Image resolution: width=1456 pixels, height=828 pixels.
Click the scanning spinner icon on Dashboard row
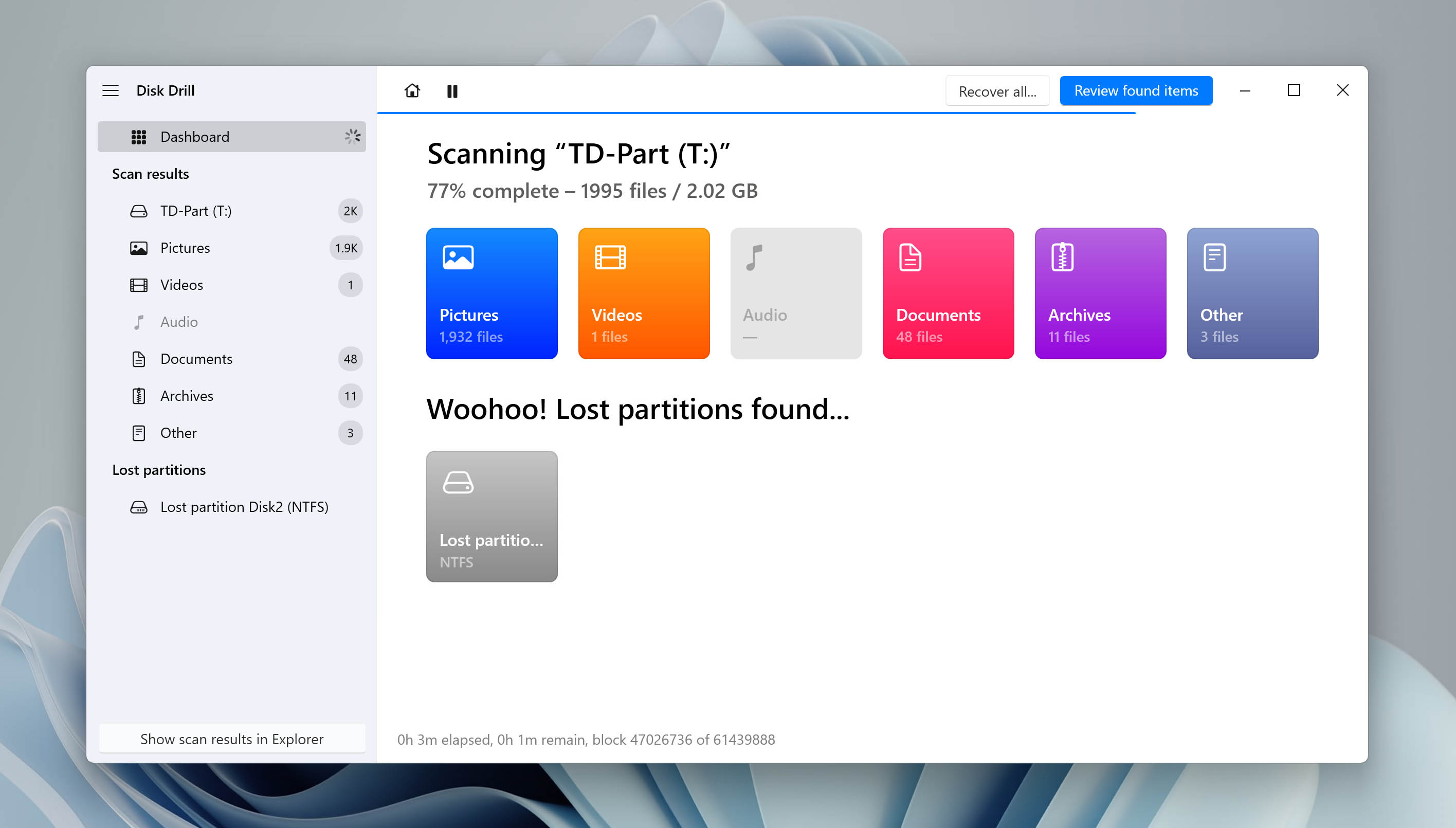(x=352, y=137)
